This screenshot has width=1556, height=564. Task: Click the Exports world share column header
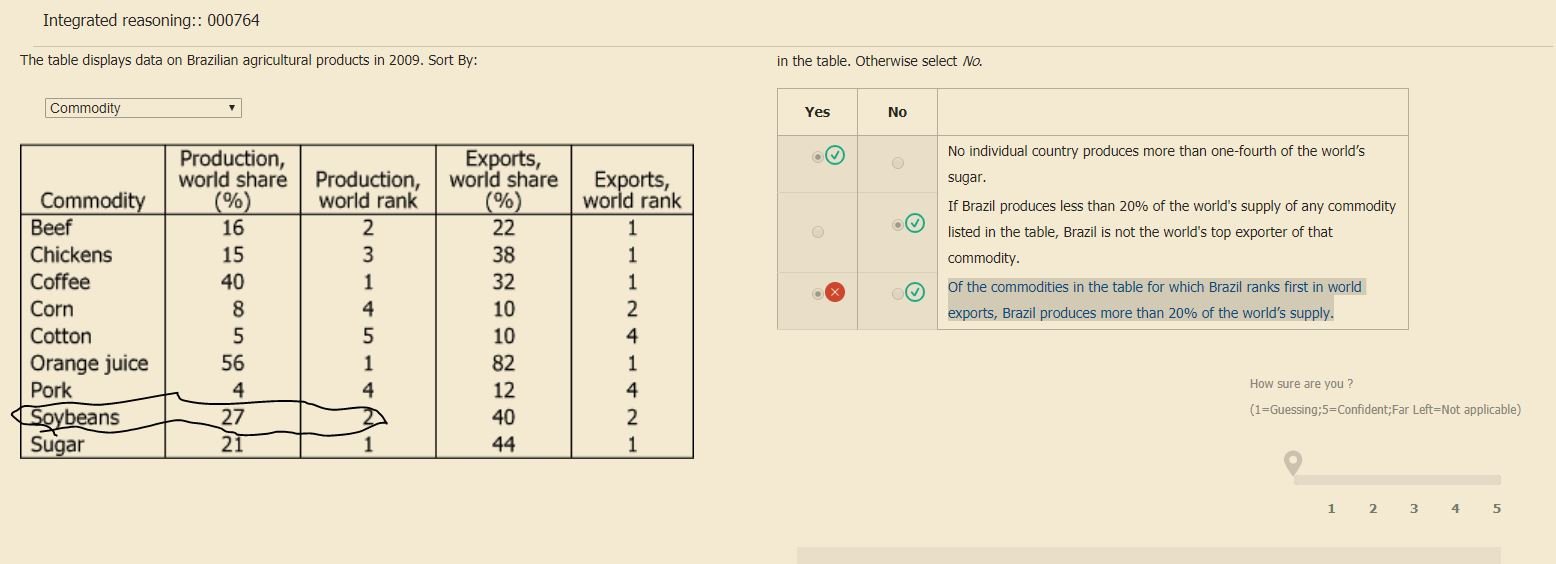coord(503,179)
